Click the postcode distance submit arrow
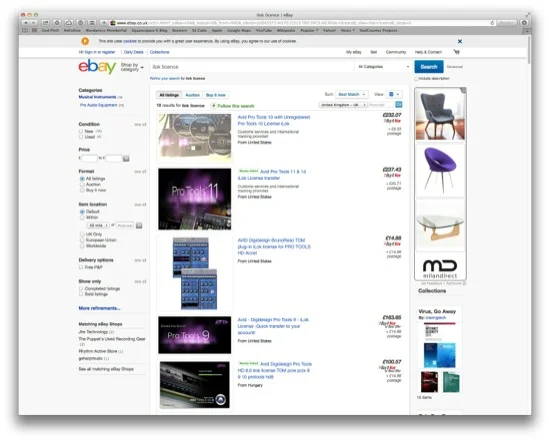The width and height of the screenshot is (550, 441). click(139, 225)
